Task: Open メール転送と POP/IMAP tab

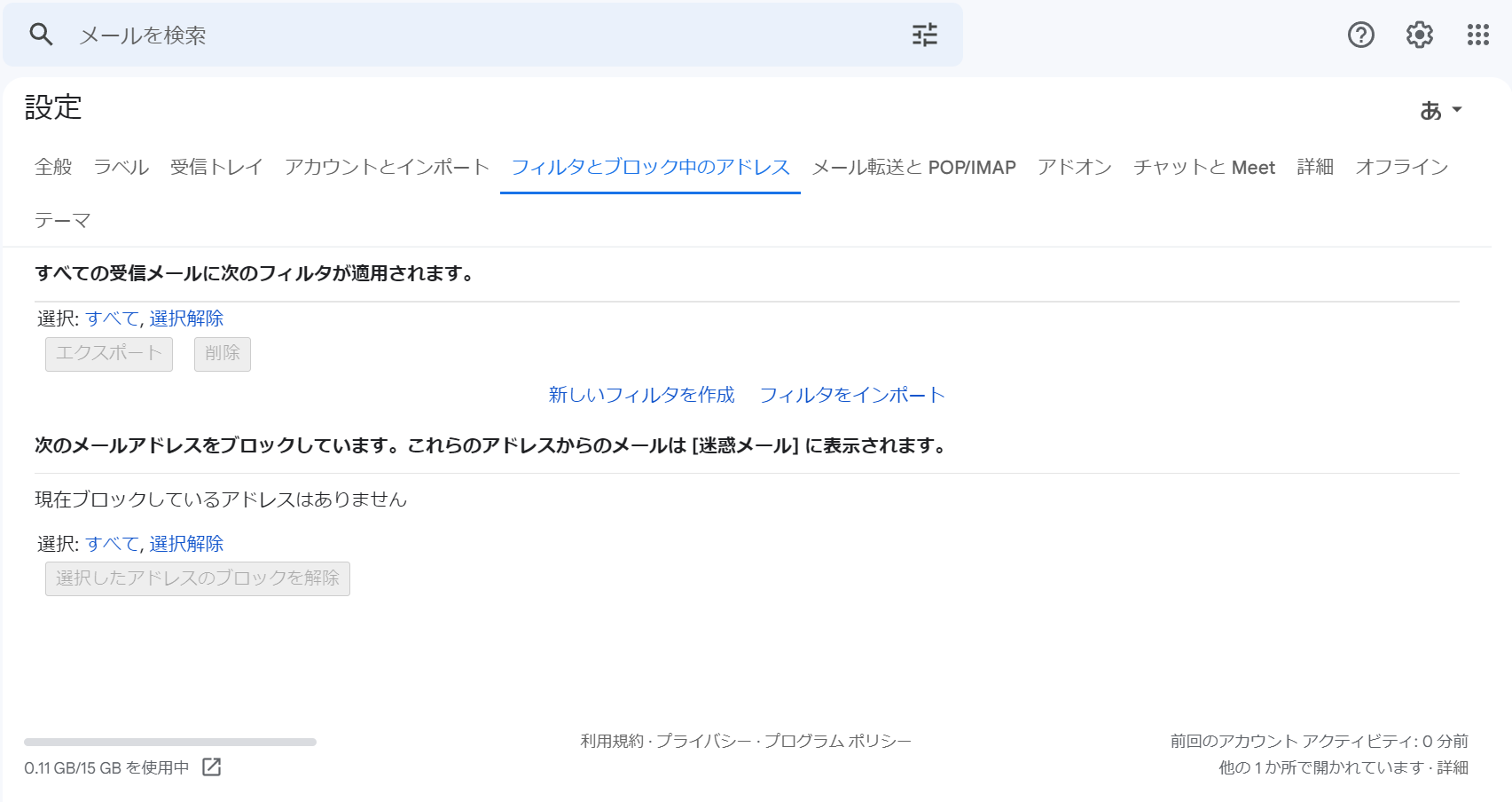Action: 913,167
